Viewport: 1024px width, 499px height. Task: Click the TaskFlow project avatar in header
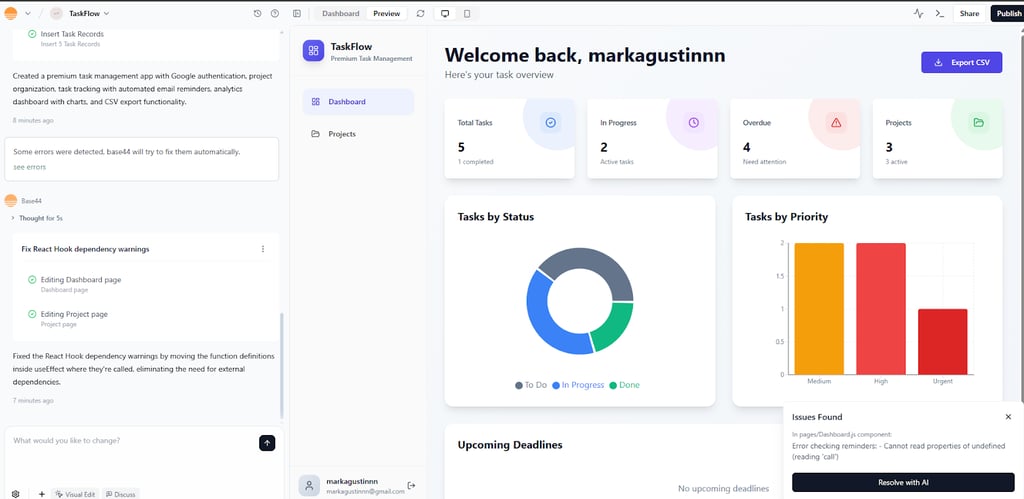[x=57, y=13]
